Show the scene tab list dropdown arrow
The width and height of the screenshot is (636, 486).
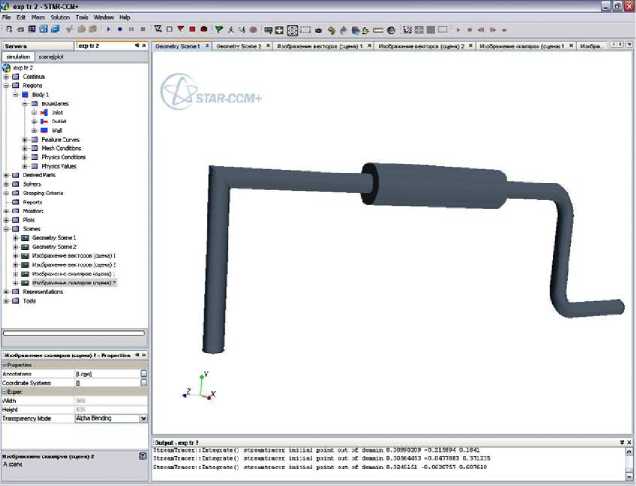point(630,45)
